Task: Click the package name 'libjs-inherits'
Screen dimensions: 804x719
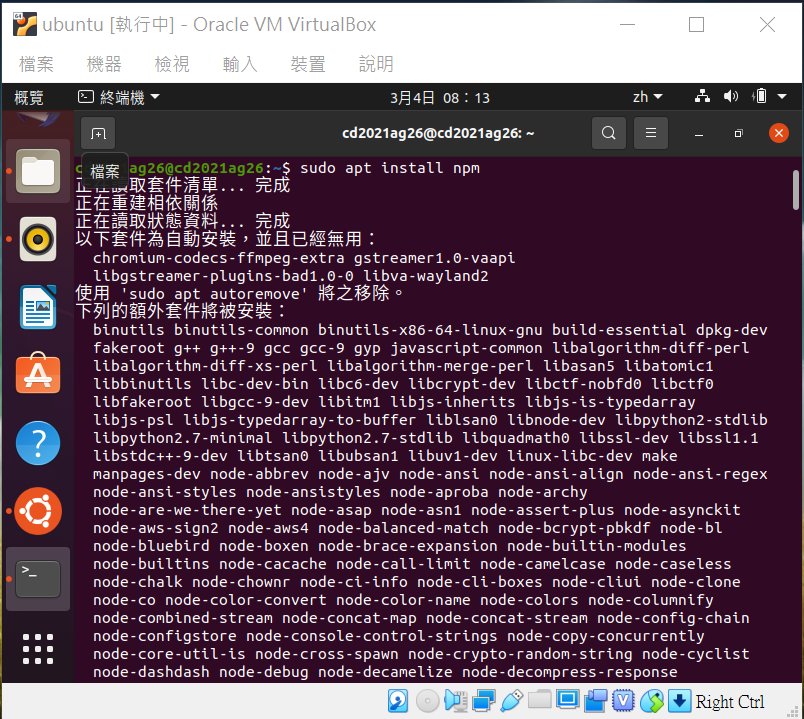Action: click(x=453, y=402)
